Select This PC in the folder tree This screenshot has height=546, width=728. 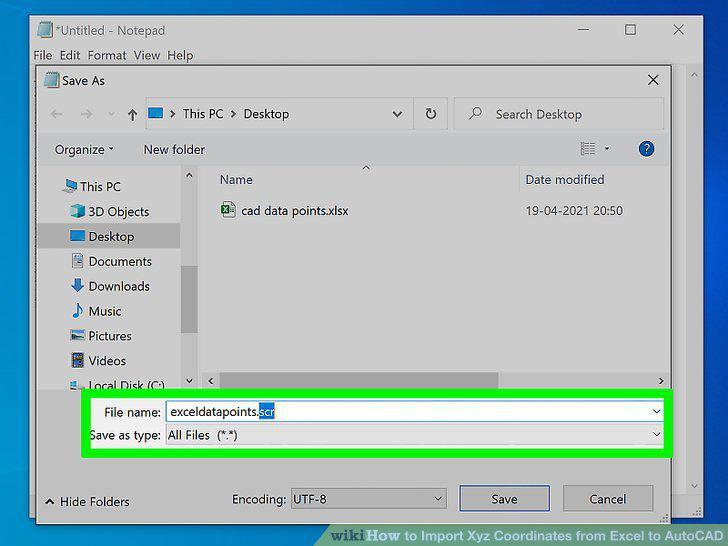[x=100, y=186]
